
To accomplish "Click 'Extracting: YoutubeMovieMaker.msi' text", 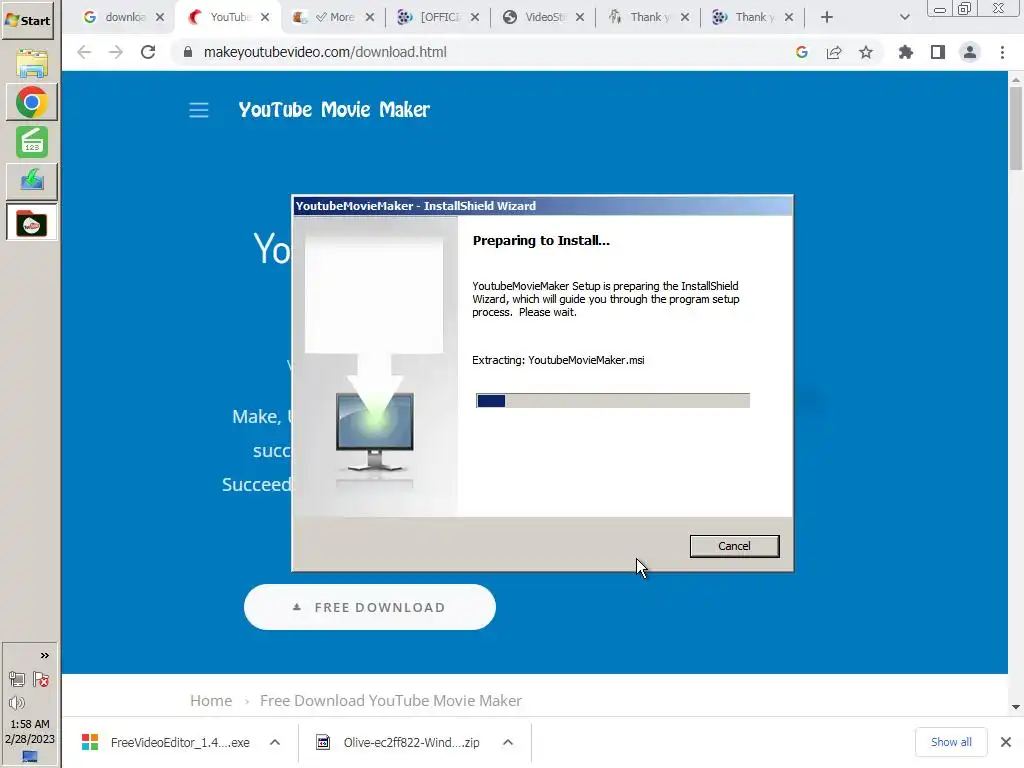I will click(558, 360).
